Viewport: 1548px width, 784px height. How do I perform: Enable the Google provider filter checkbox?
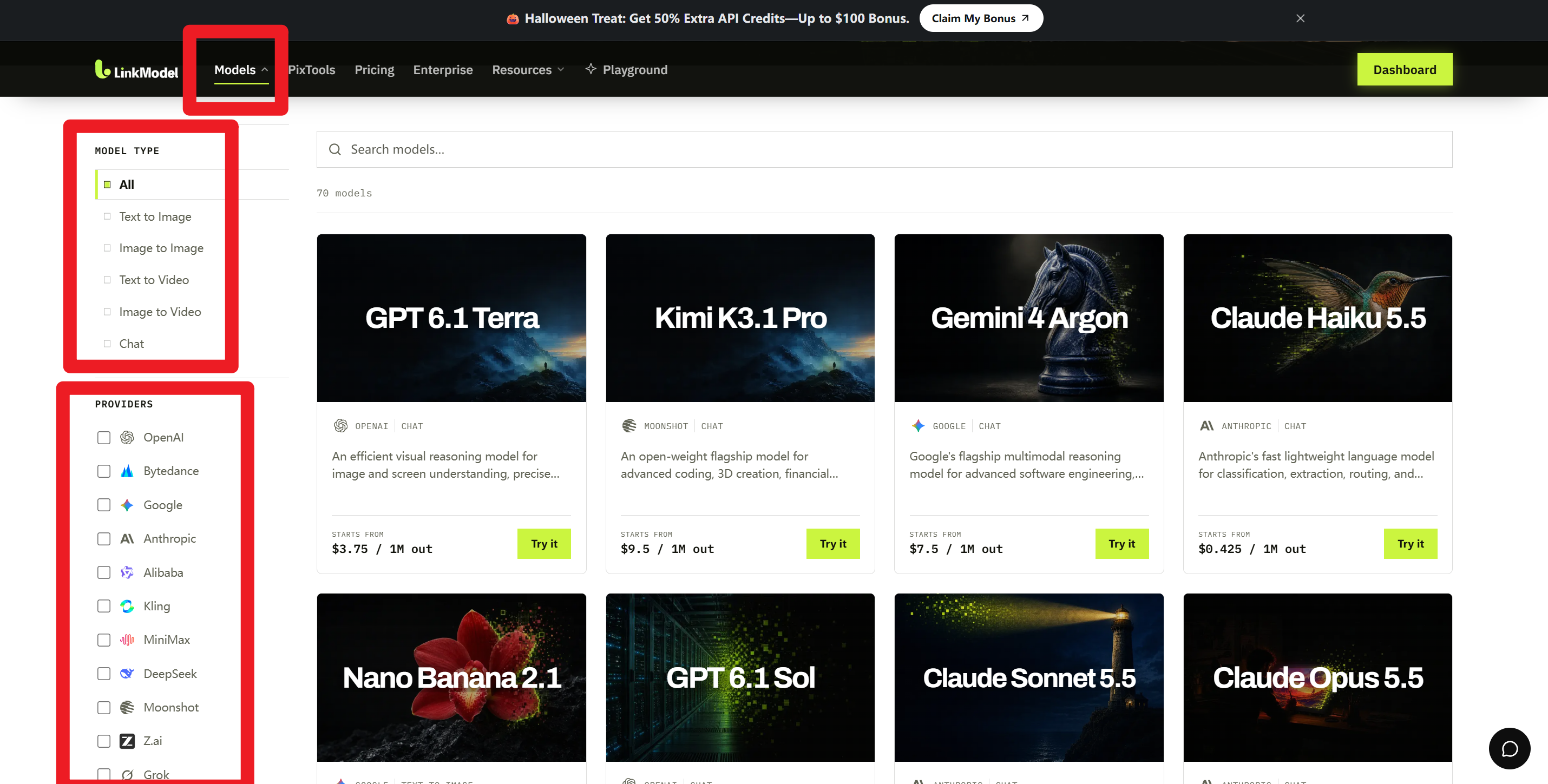pos(104,505)
